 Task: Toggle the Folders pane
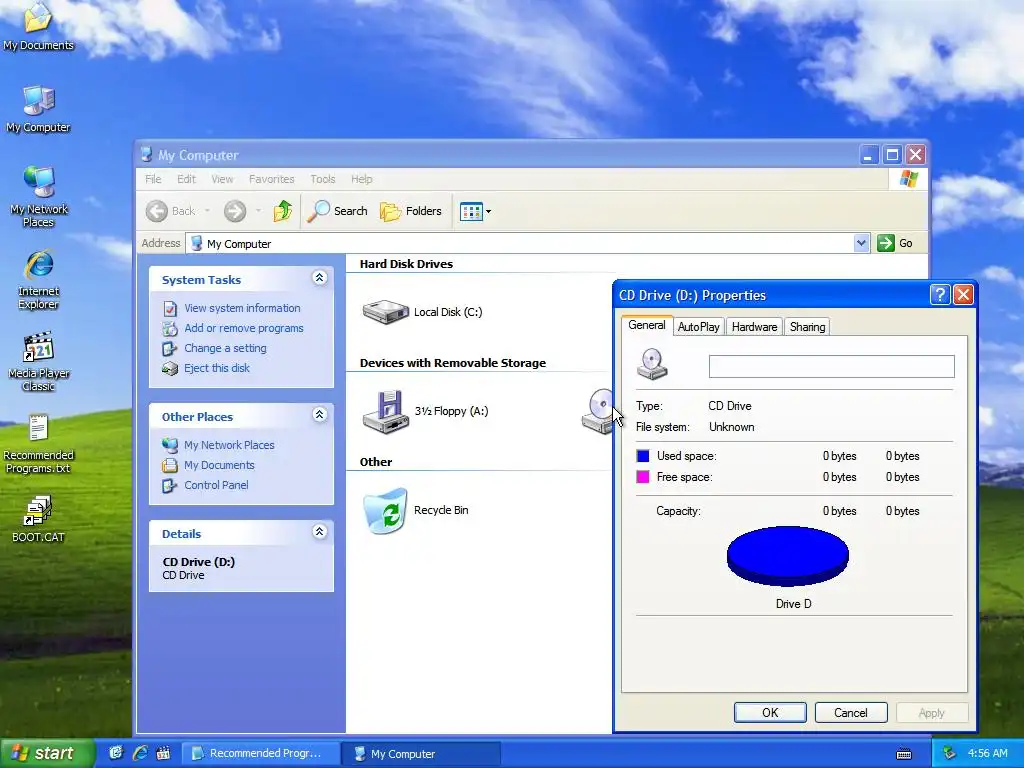[411, 211]
